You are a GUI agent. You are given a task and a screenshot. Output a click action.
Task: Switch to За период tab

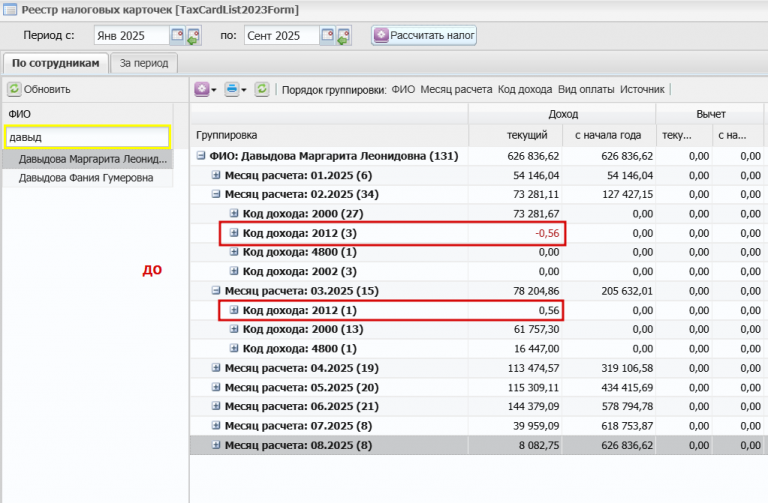144,63
